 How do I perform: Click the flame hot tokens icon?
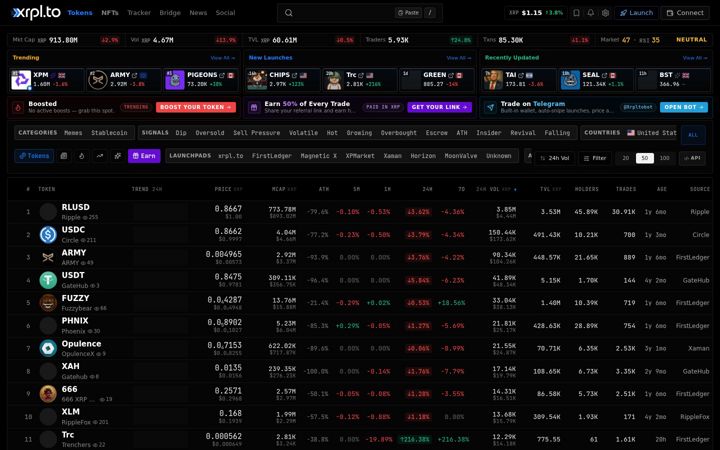point(82,156)
